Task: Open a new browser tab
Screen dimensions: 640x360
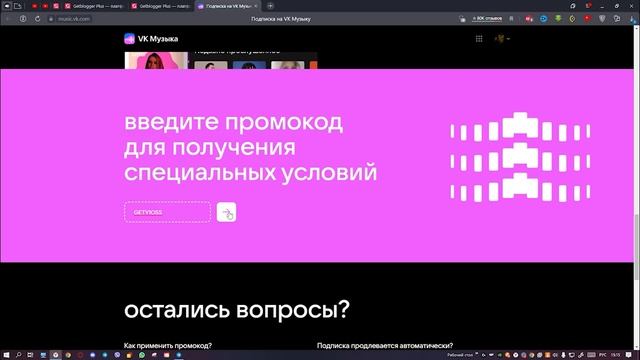Action: pyautogui.click(x=270, y=6)
